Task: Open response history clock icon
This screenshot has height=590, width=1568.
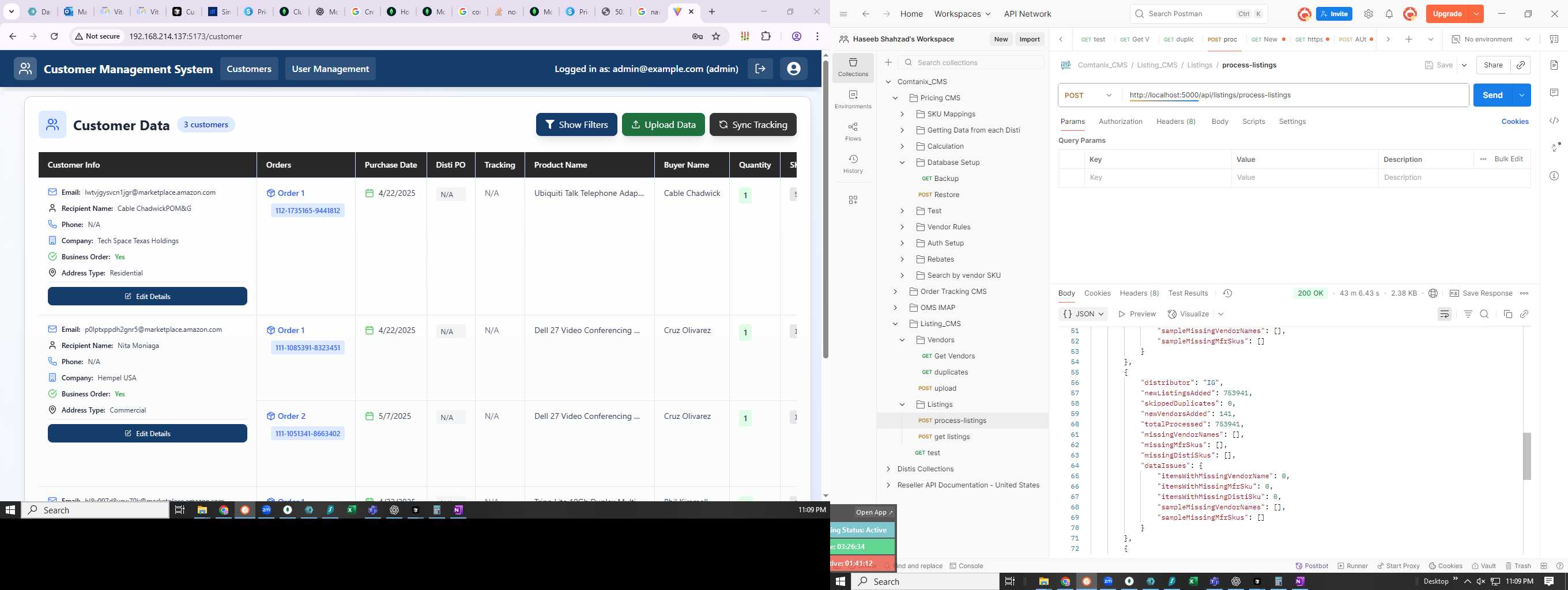Action: click(1228, 293)
